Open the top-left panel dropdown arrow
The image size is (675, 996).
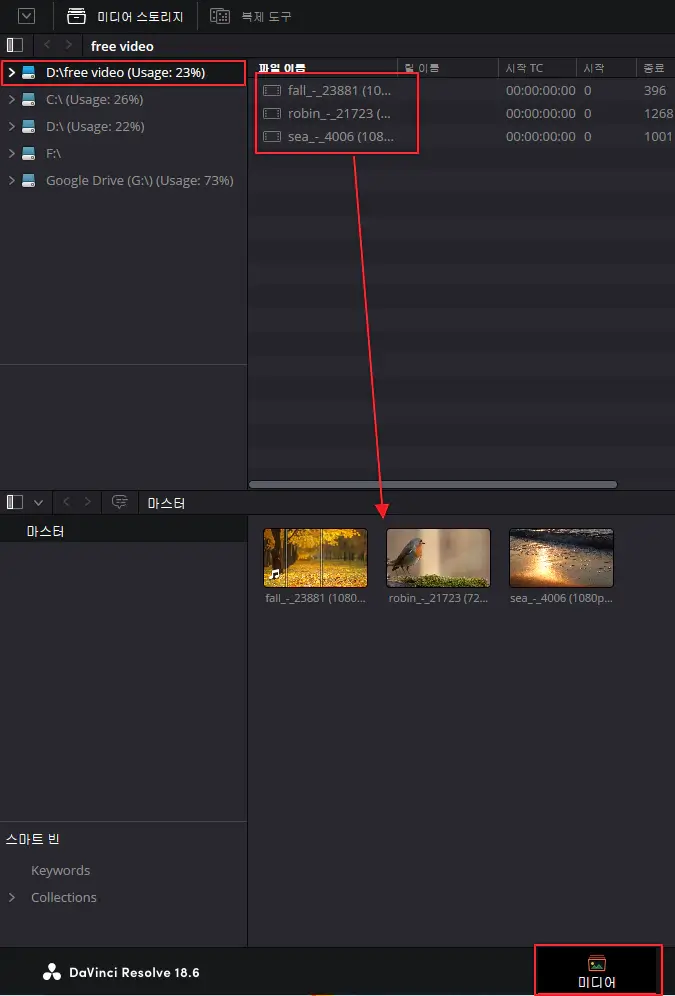click(26, 16)
